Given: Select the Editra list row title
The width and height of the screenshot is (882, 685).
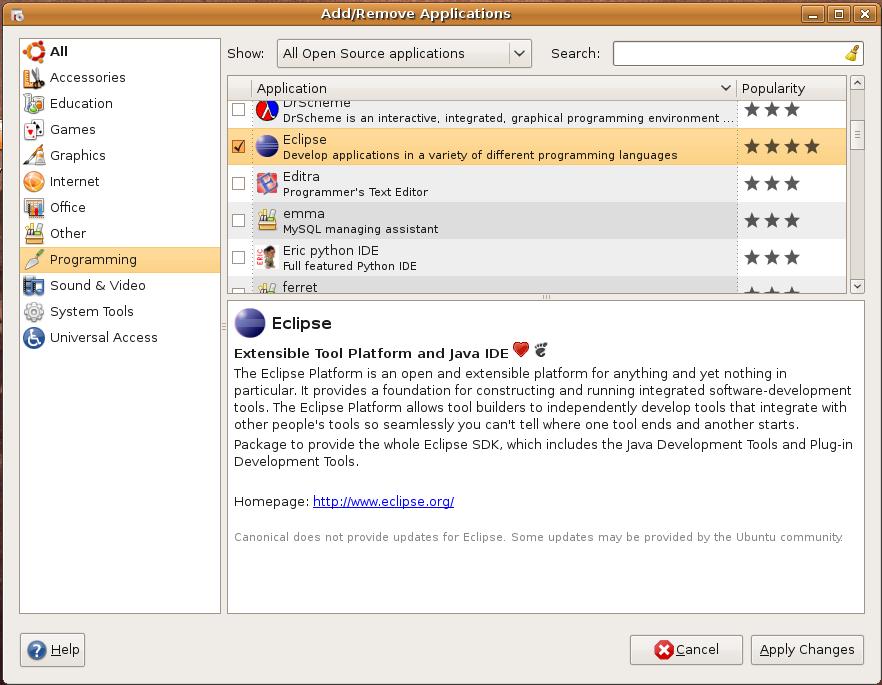Looking at the screenshot, I should tap(301, 177).
